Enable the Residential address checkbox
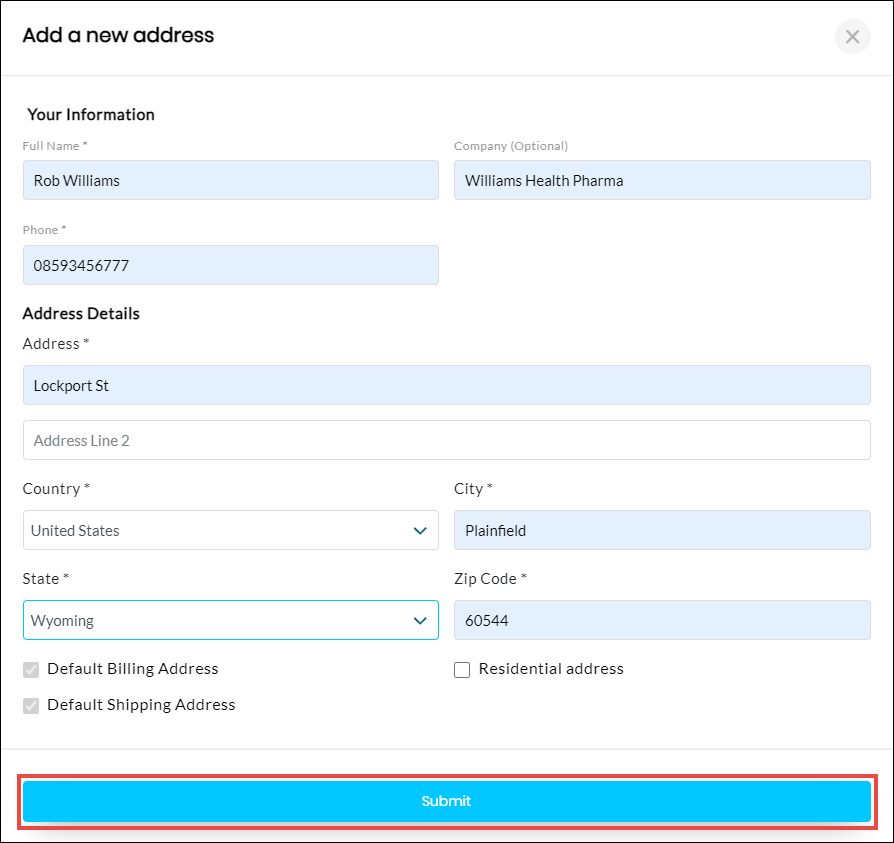This screenshot has width=894, height=843. pyautogui.click(x=462, y=670)
